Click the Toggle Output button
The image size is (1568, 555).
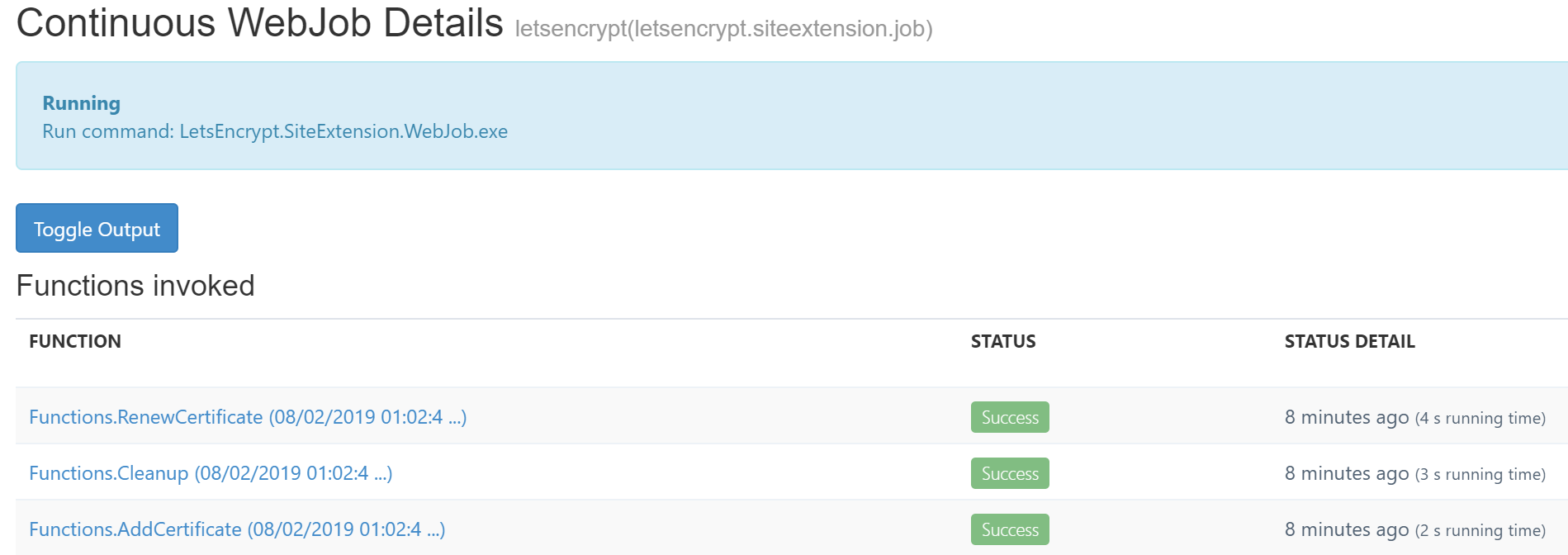pyautogui.click(x=97, y=229)
